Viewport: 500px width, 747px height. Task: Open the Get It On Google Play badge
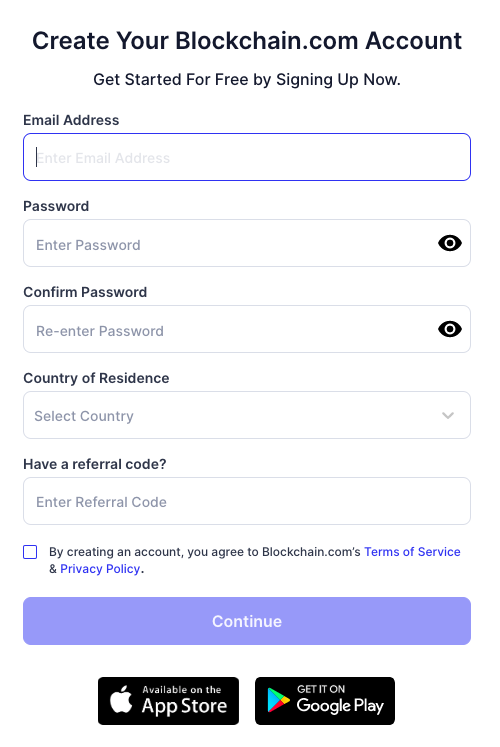pyautogui.click(x=325, y=701)
